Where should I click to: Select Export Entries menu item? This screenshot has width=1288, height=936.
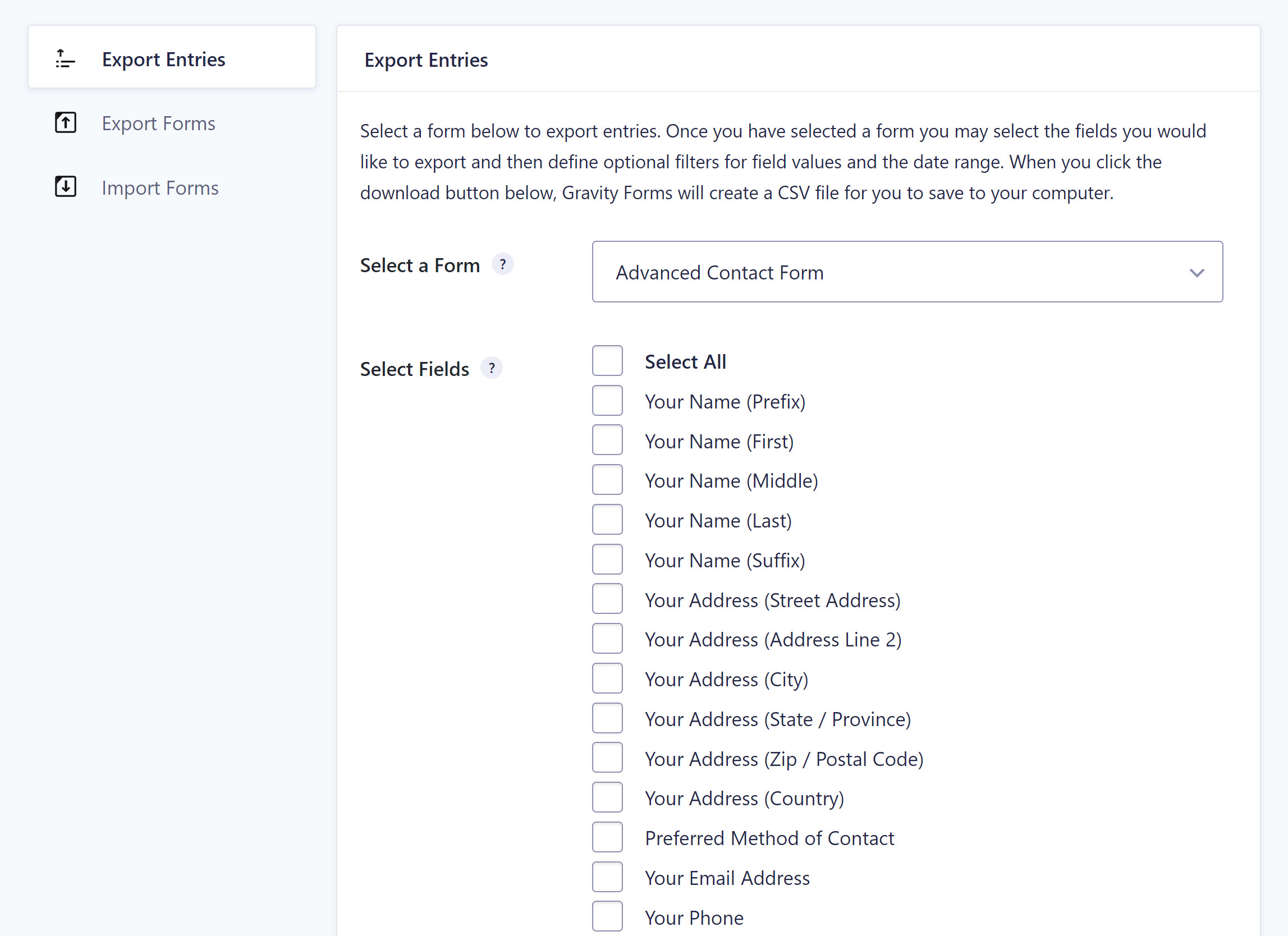(172, 58)
